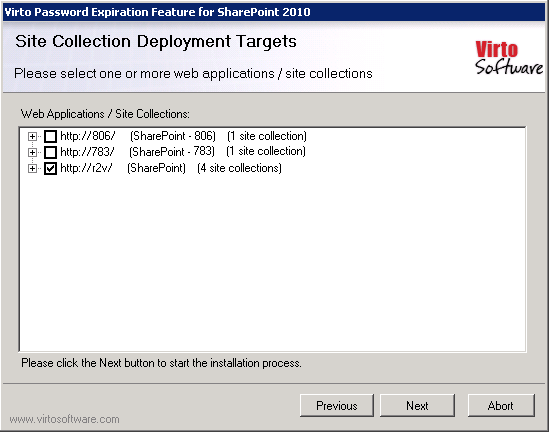Viewport: 549px width, 432px height.
Task: Uncheck the http://r2v/ web application checkbox
Action: 50,168
